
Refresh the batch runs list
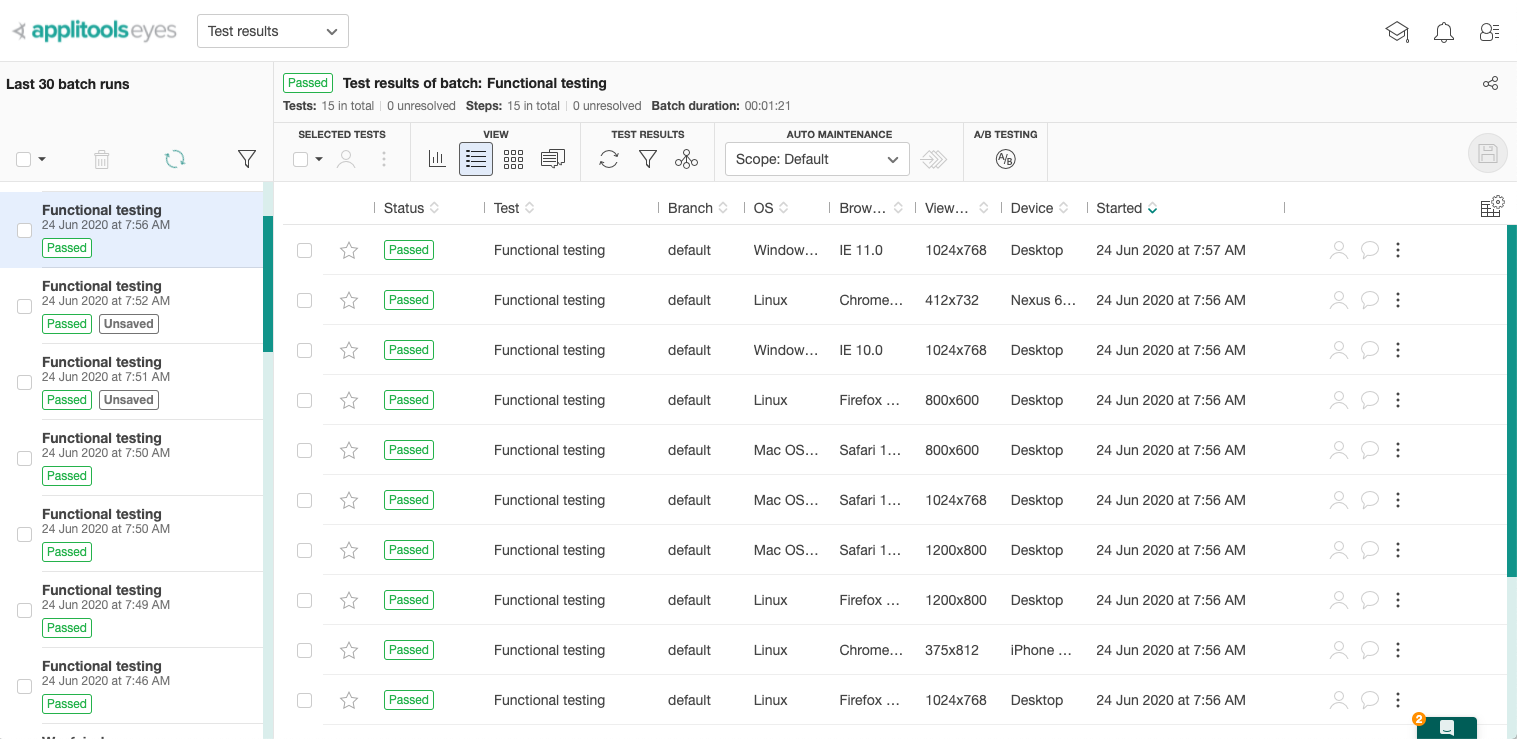[175, 159]
